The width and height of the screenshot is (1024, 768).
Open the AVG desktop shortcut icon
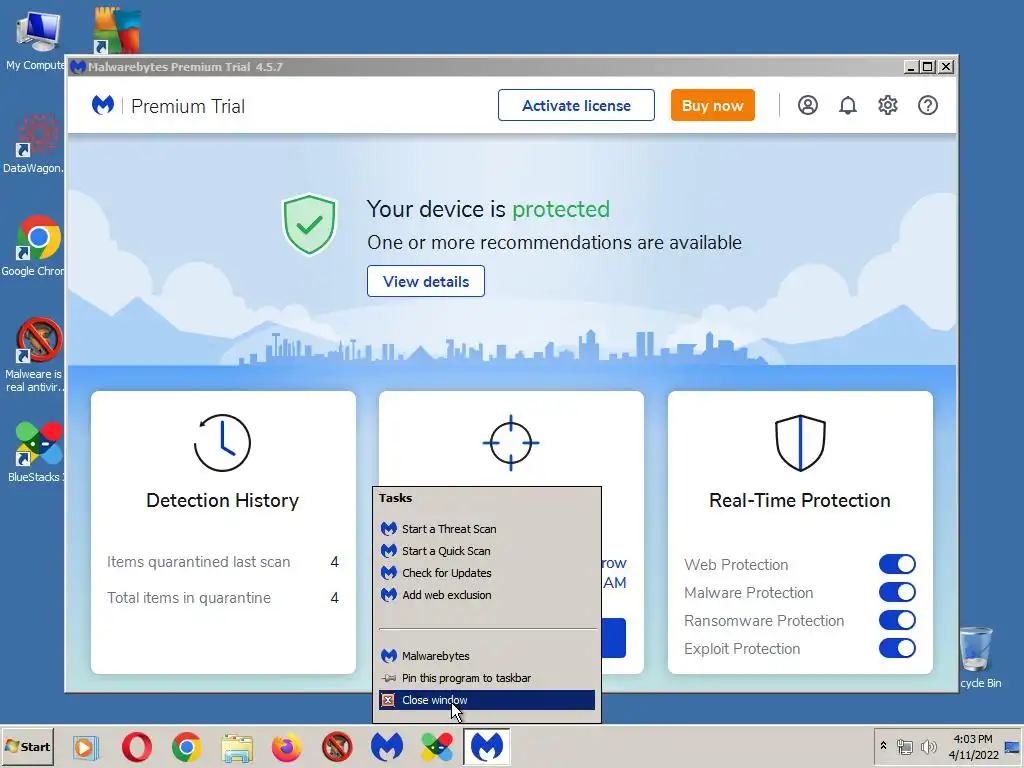(x=117, y=30)
